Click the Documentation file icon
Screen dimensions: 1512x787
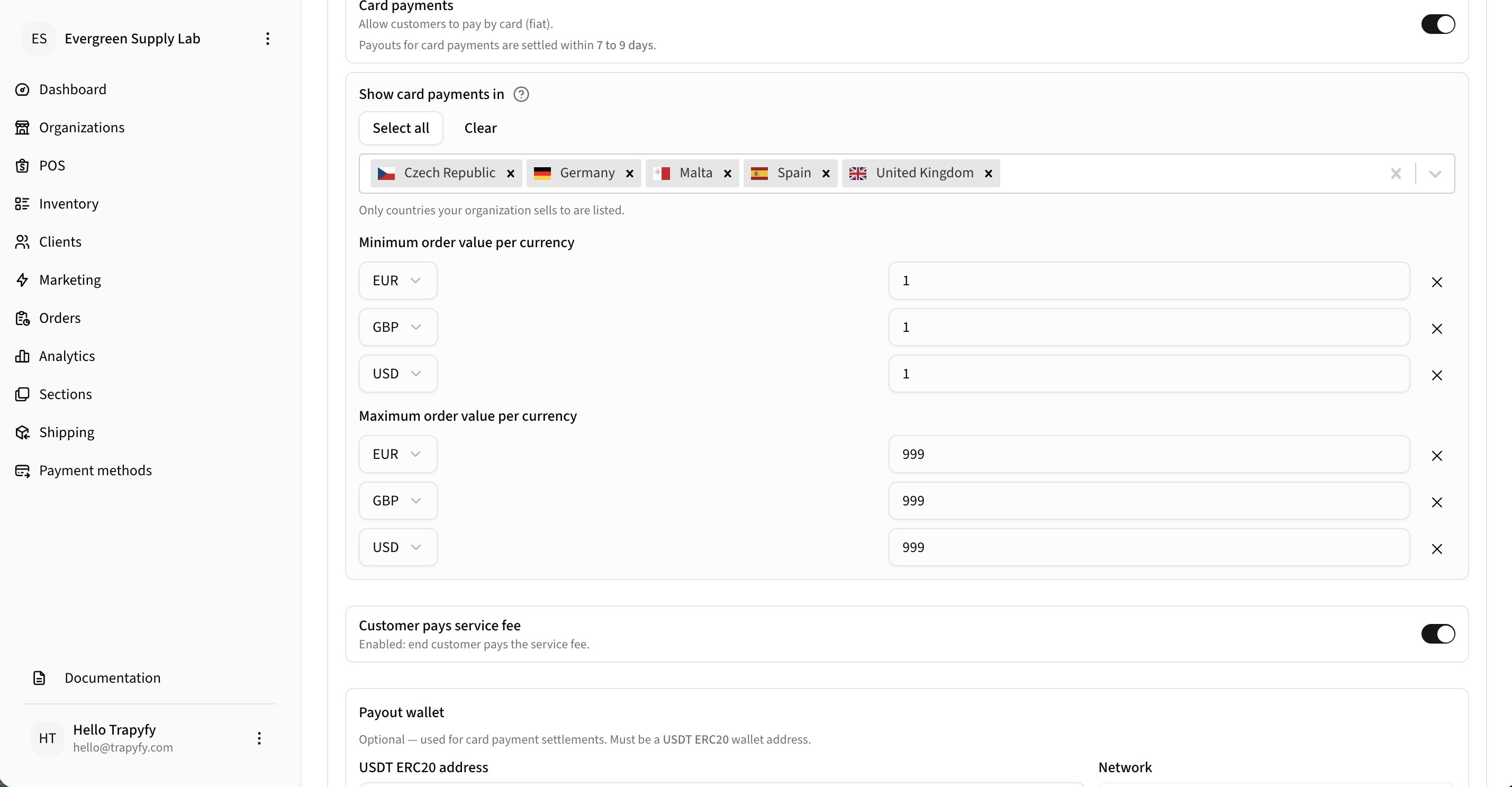click(39, 678)
